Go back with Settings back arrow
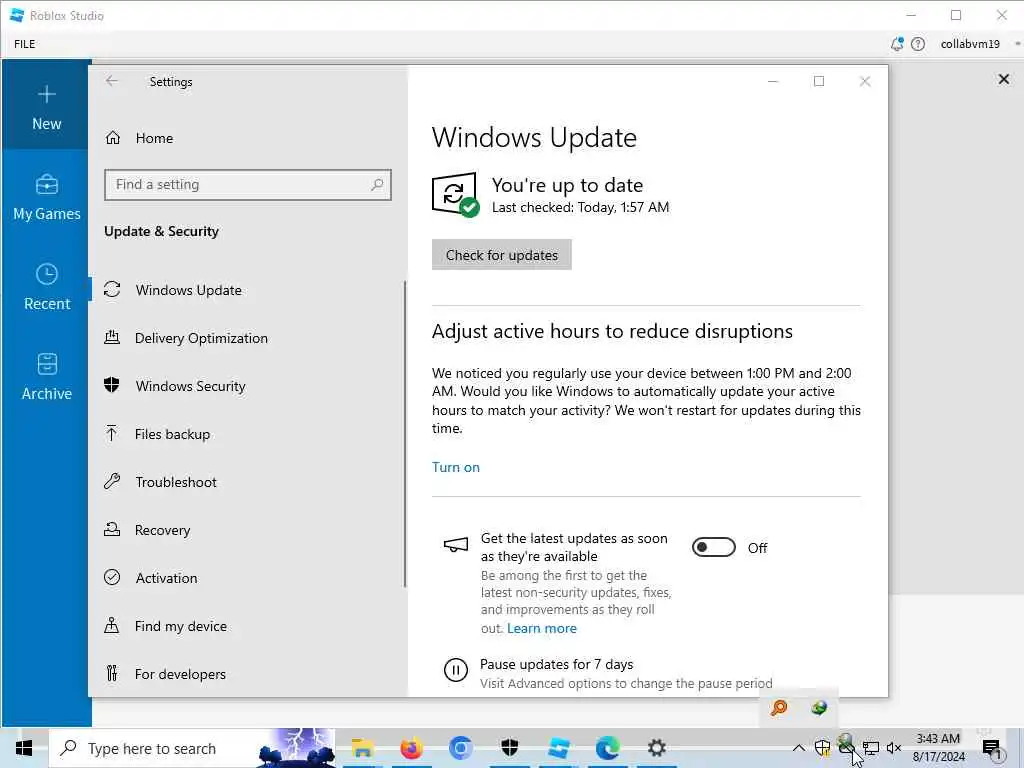Screen dimensions: 1024x768 point(112,81)
